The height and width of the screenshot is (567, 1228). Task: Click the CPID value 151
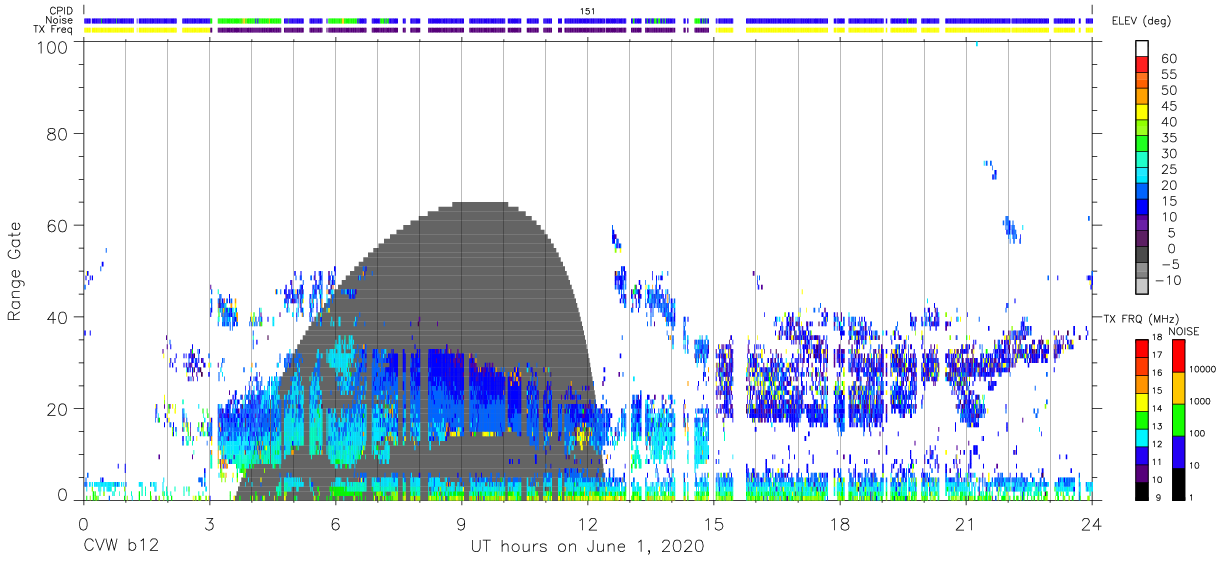click(x=588, y=11)
